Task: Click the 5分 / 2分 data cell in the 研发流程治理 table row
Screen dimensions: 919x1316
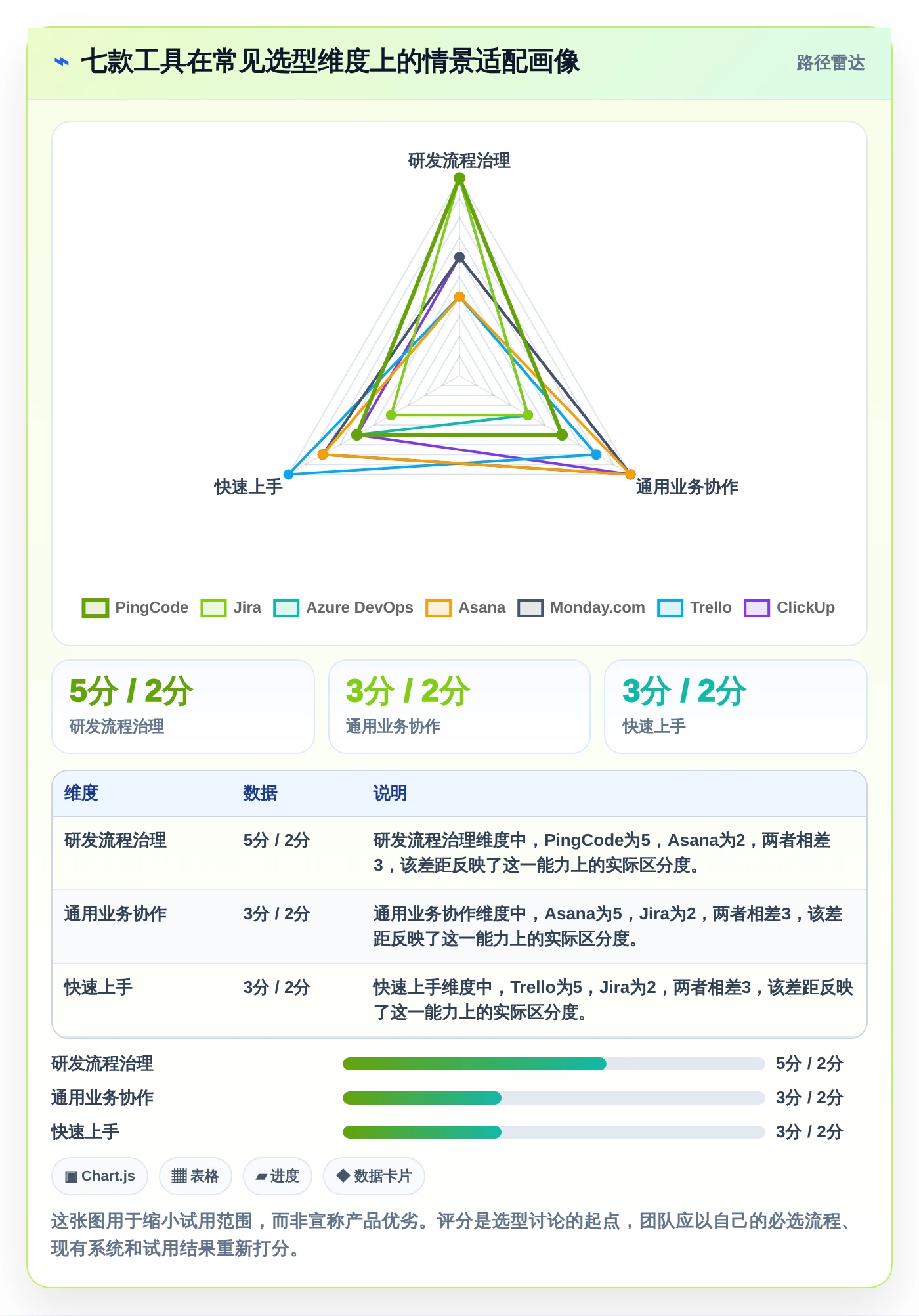Action: 276,841
